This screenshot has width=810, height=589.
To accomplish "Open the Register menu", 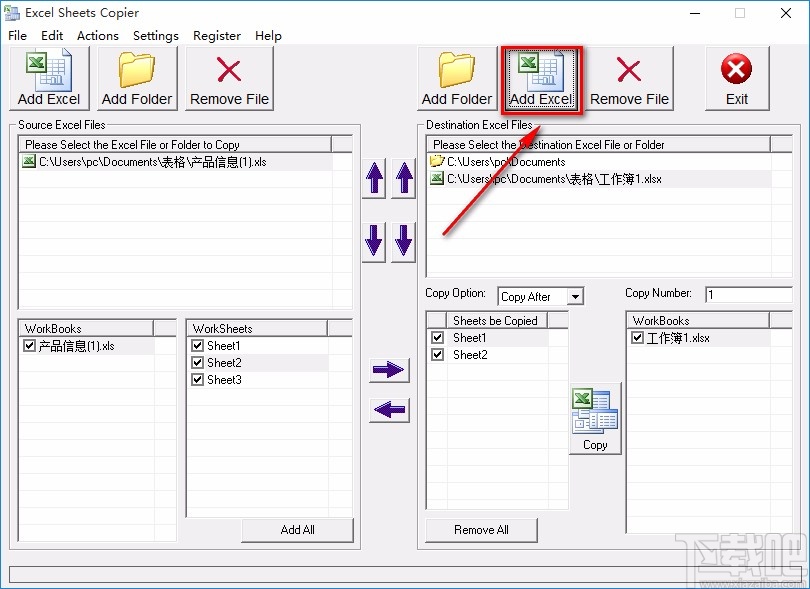I will point(217,35).
